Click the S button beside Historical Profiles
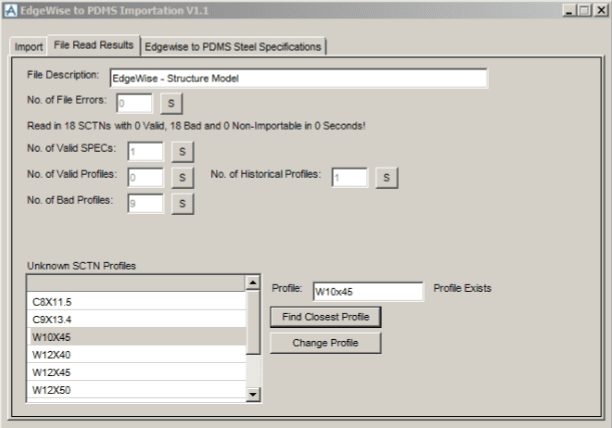This screenshot has height=428, width=612. tap(386, 178)
